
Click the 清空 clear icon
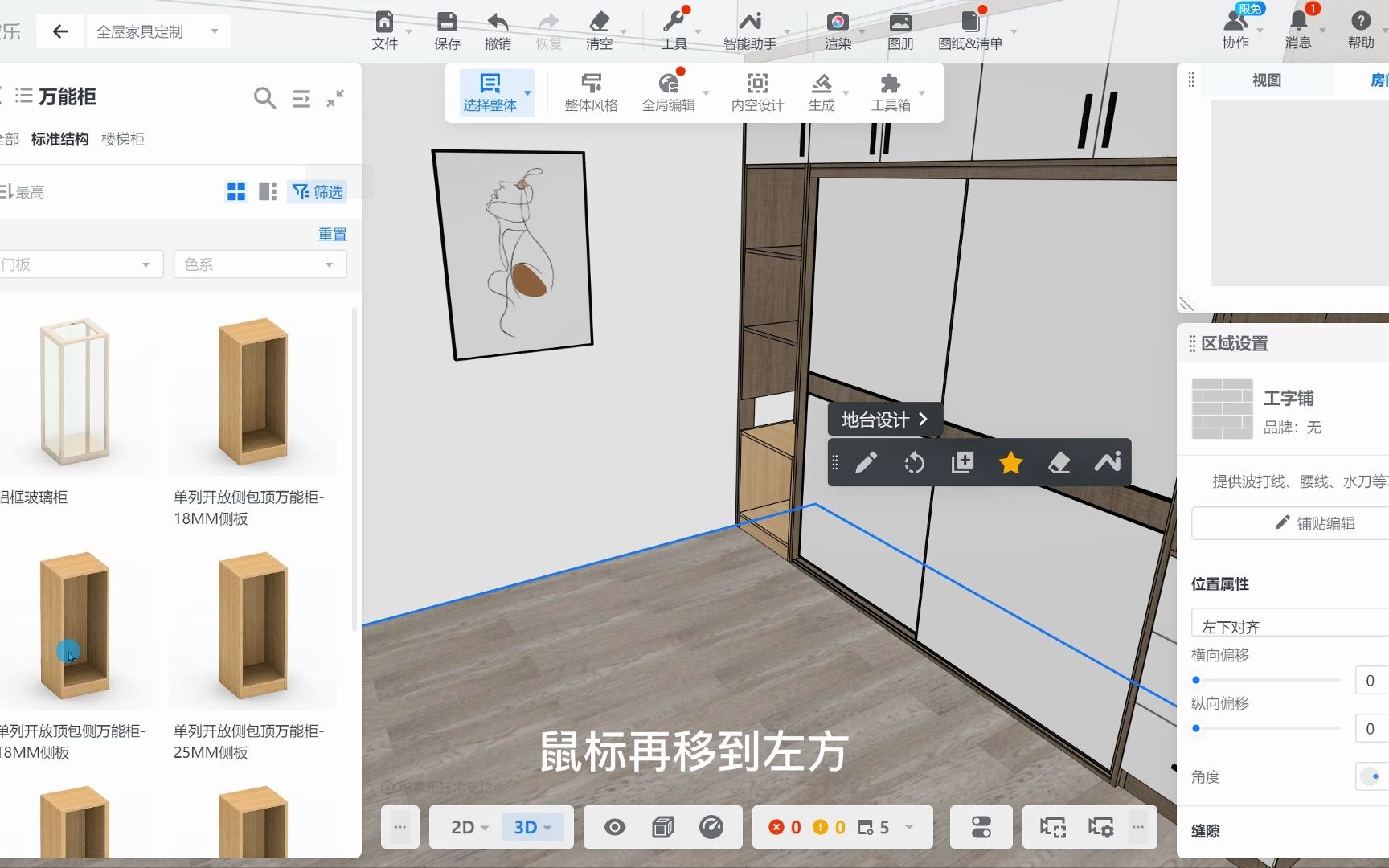click(x=599, y=22)
